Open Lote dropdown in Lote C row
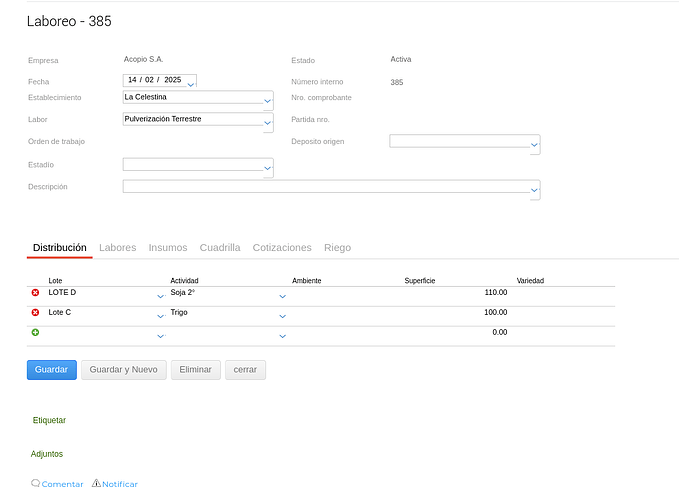 click(161, 316)
